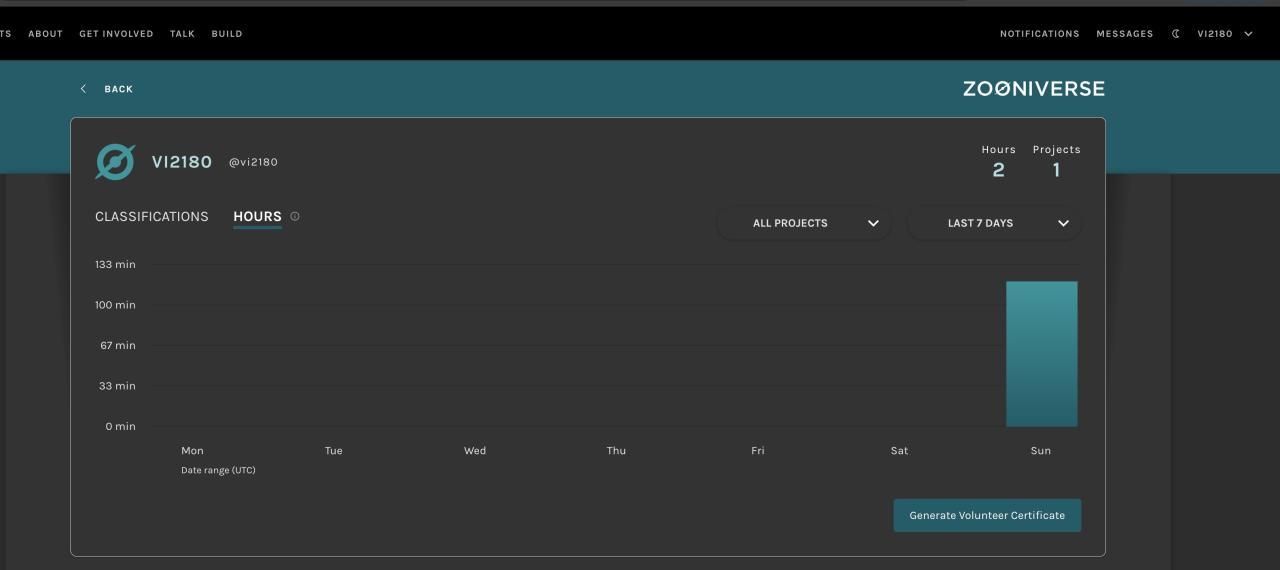Select the Hours tab

coord(257,216)
